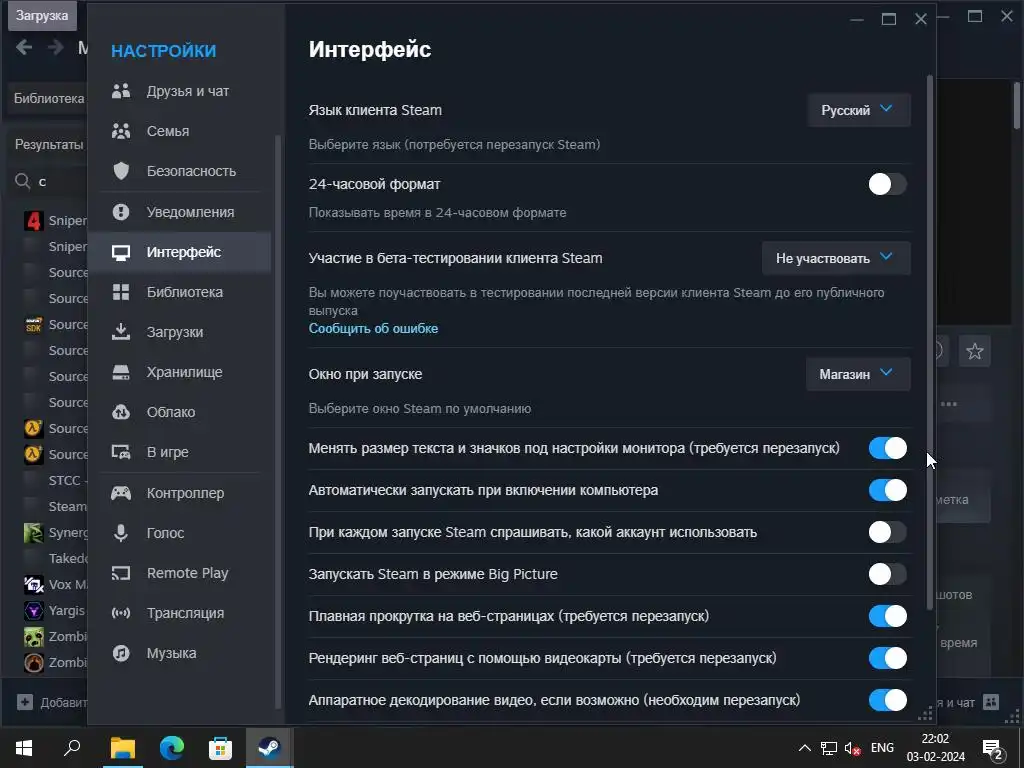Viewport: 1024px width, 768px height.
Task: Click the Контроллер gamepad icon
Action: point(121,493)
